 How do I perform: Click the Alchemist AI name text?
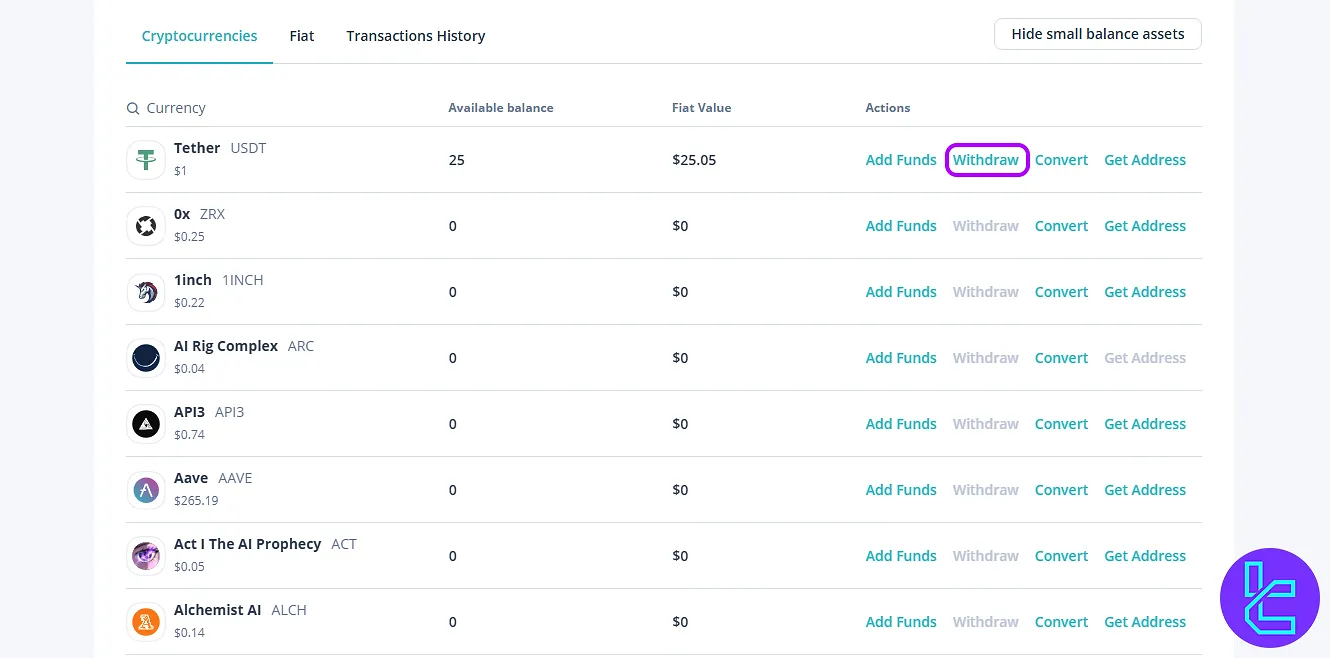pos(218,610)
